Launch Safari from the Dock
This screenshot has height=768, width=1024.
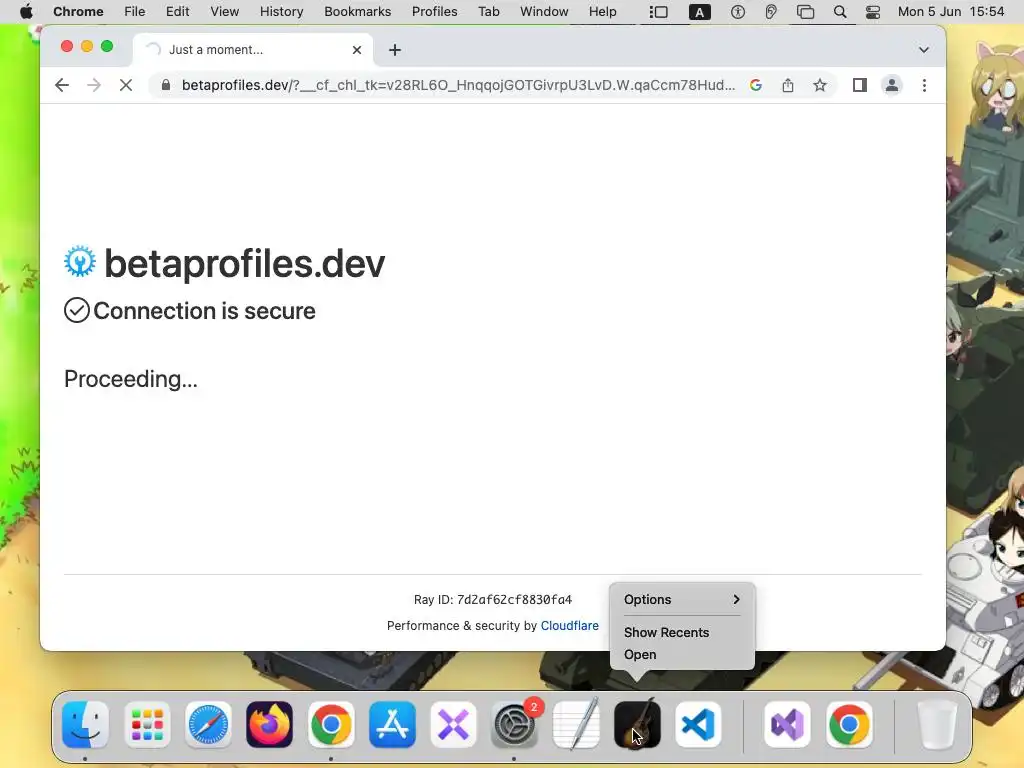tap(208, 724)
